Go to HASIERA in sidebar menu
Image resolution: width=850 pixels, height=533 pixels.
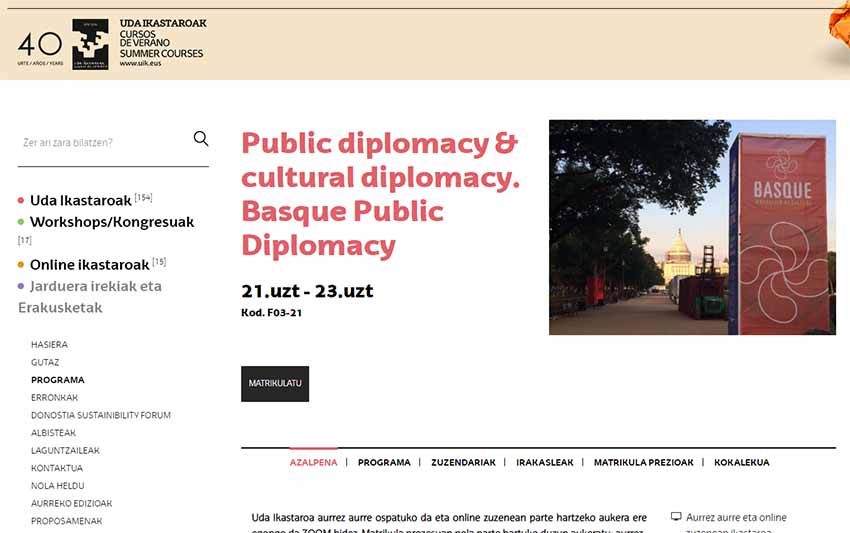(49, 345)
